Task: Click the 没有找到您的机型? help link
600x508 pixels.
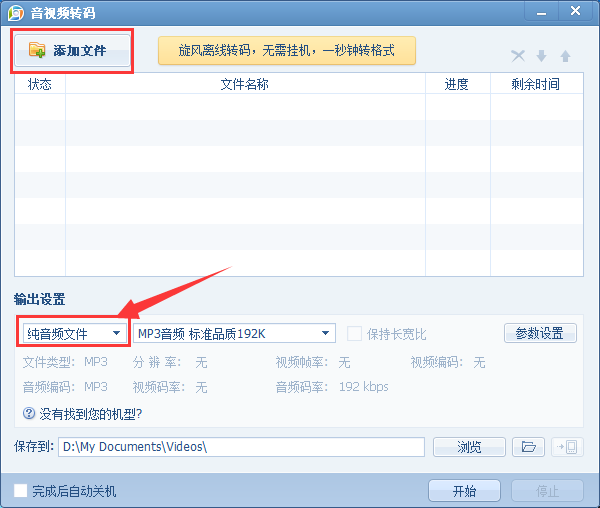Action: point(91,414)
